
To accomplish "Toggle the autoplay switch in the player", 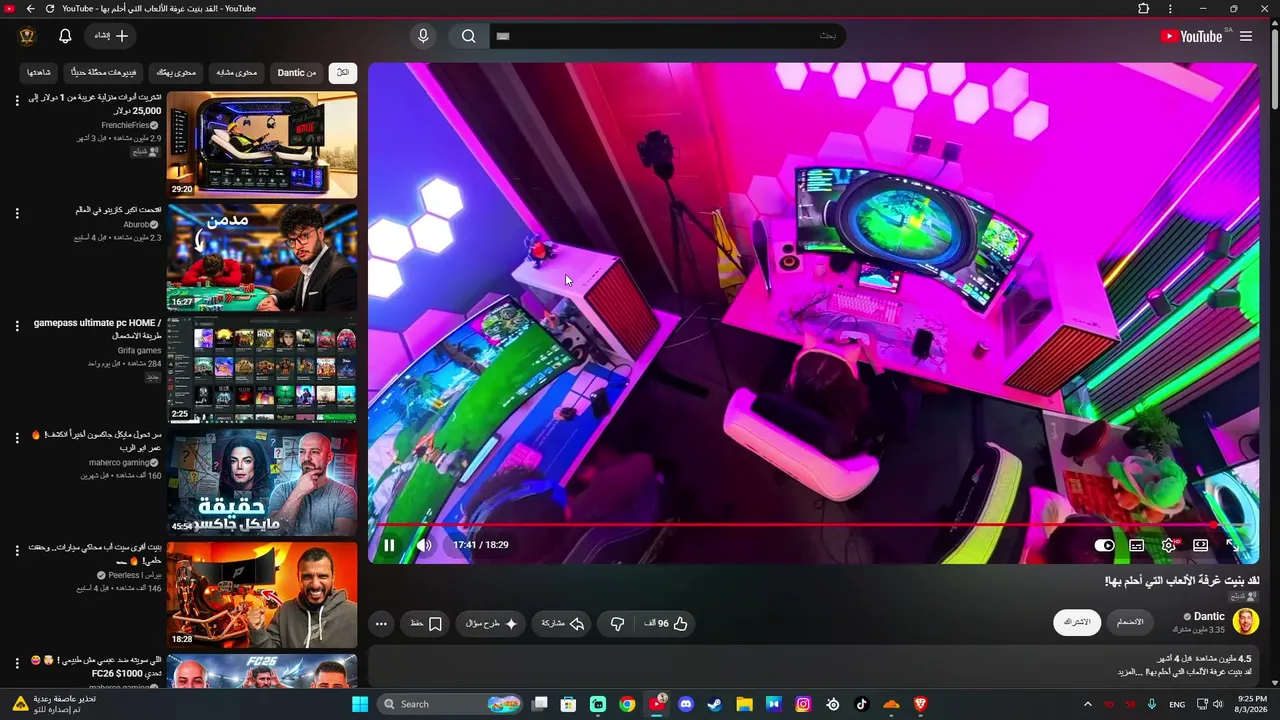I will (1105, 545).
